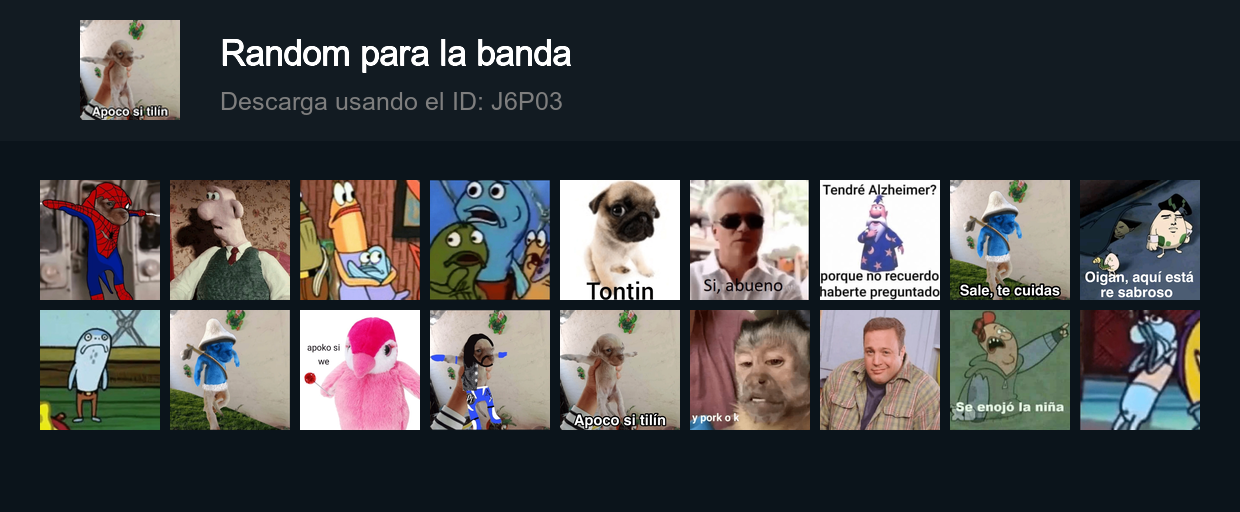Click the pack cover image in header
Image resolution: width=1240 pixels, height=512 pixels.
pyautogui.click(x=130, y=70)
